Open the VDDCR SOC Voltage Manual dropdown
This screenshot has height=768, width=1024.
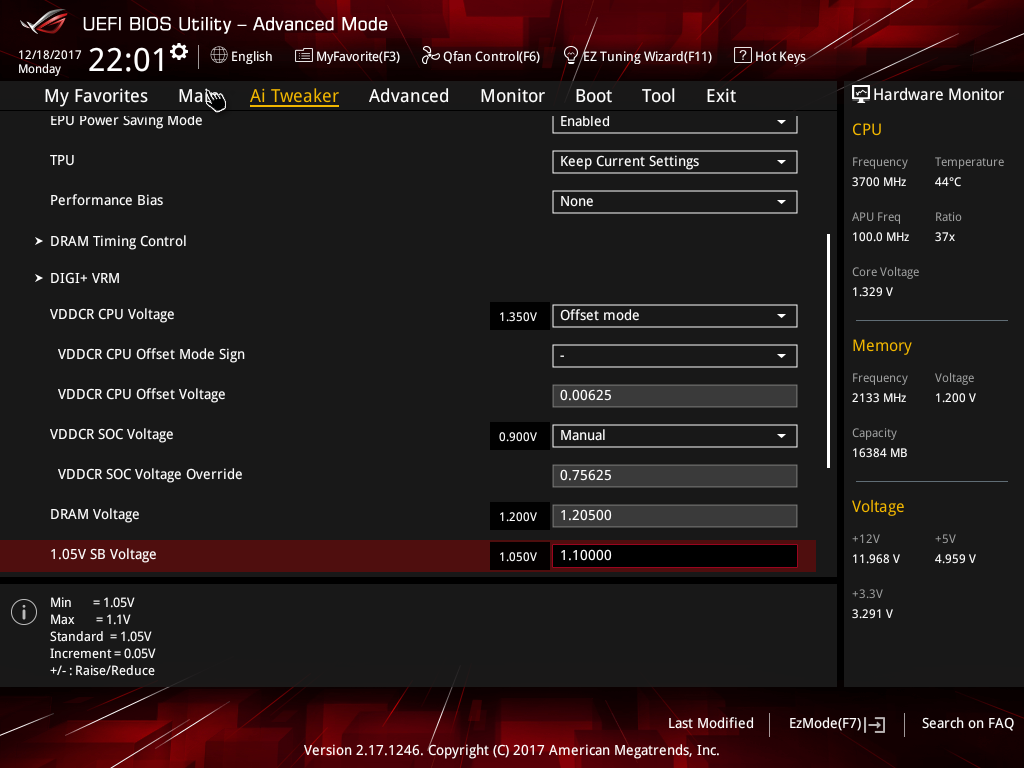(x=675, y=436)
